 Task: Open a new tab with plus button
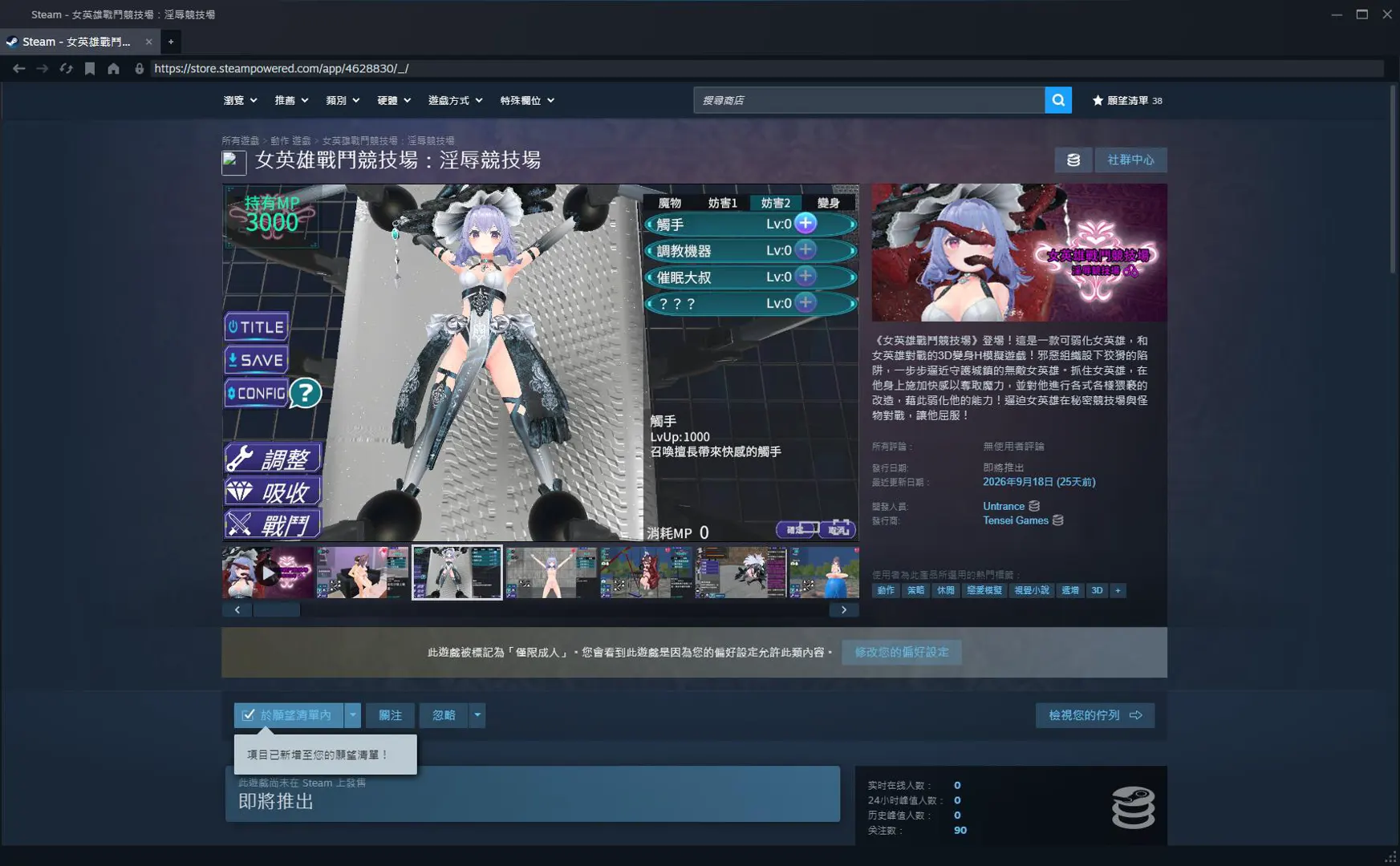click(x=170, y=42)
